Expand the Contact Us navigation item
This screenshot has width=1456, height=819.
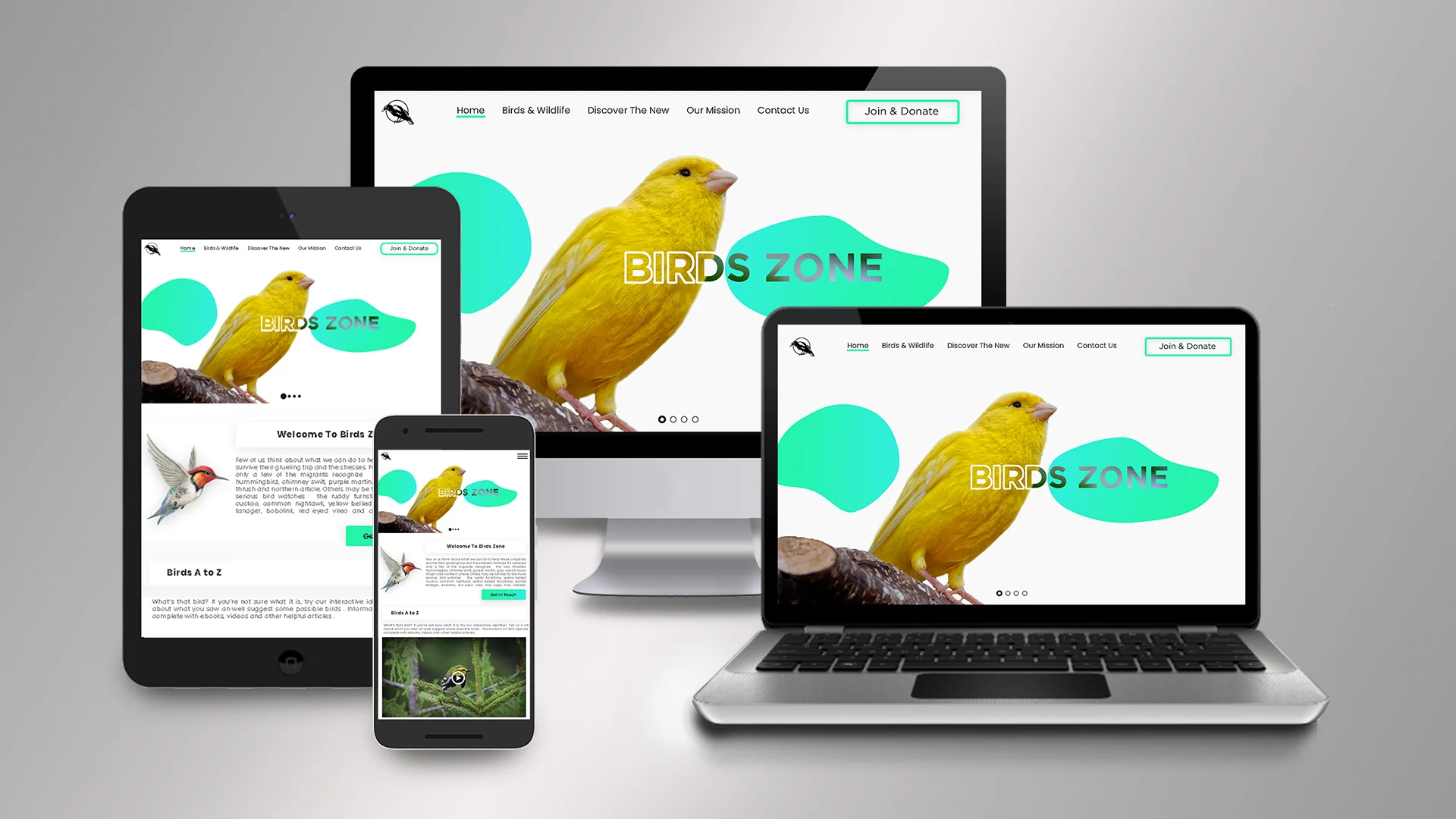[x=783, y=110]
